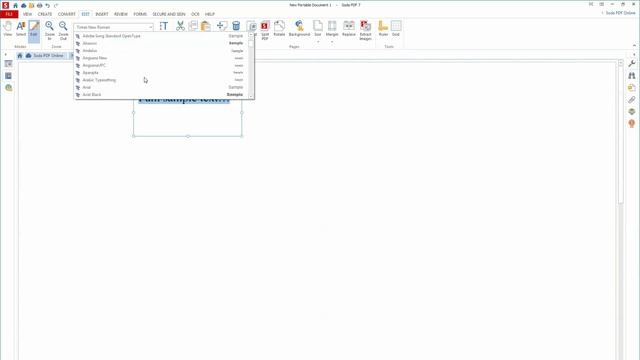Click the font list scroll up arrow

click(x=251, y=35)
